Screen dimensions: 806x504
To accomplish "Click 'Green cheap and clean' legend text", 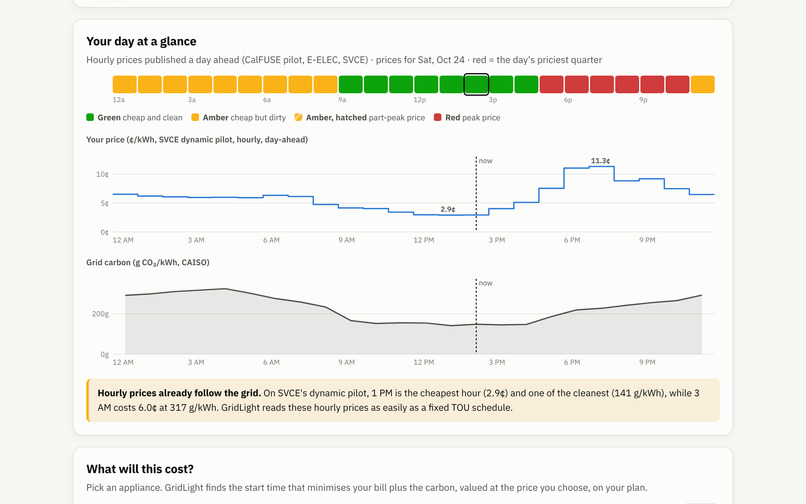I will click(140, 118).
